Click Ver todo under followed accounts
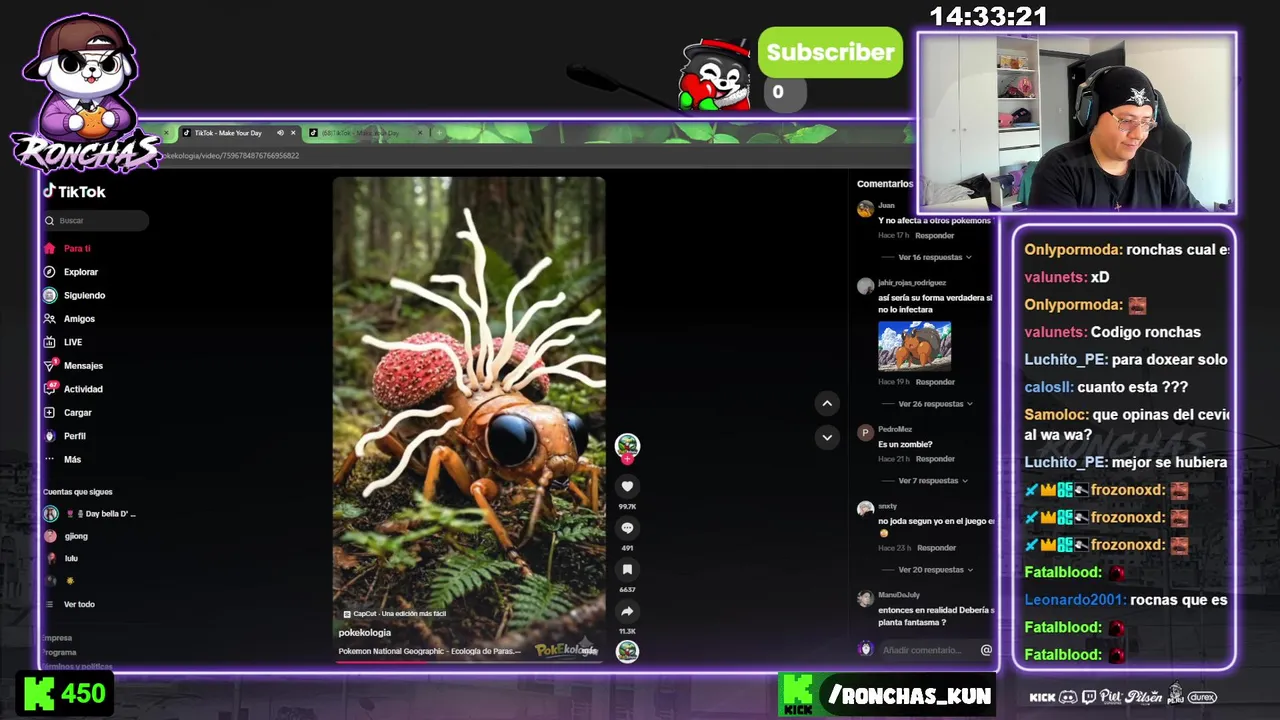This screenshot has width=1280, height=720. pos(70,604)
